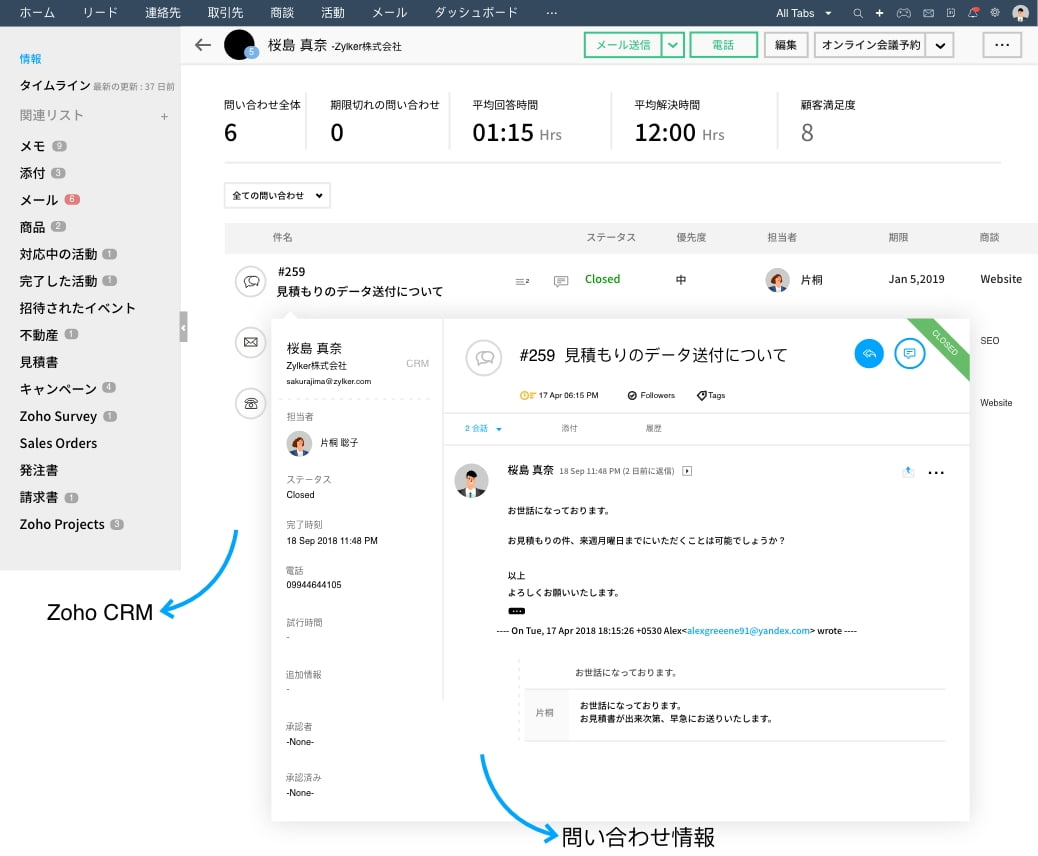Image resolution: width=1038 pixels, height=856 pixels.
Task: Open 請求書 in the related list
Action: click(39, 497)
